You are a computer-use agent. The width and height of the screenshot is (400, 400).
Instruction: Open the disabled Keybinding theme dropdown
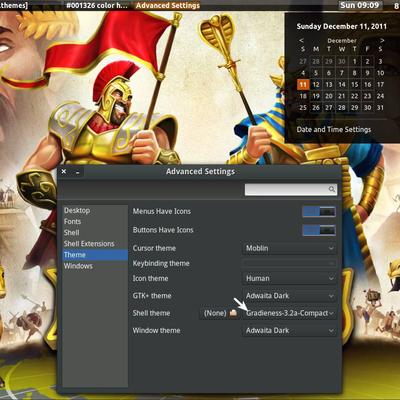(x=289, y=263)
